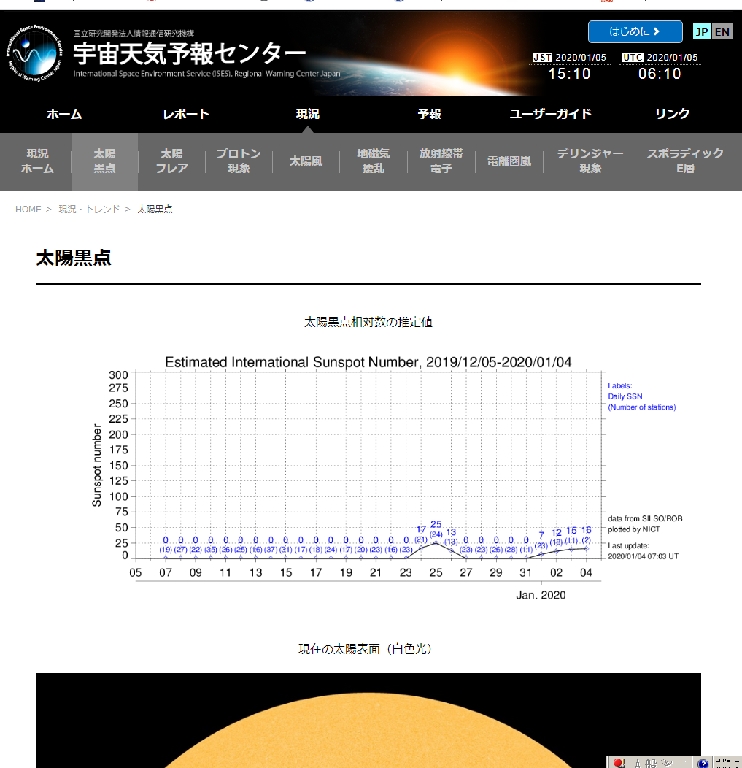This screenshot has width=742, height=768.
Task: Select the 現況ホーム sub tab
Action: click(x=37, y=161)
